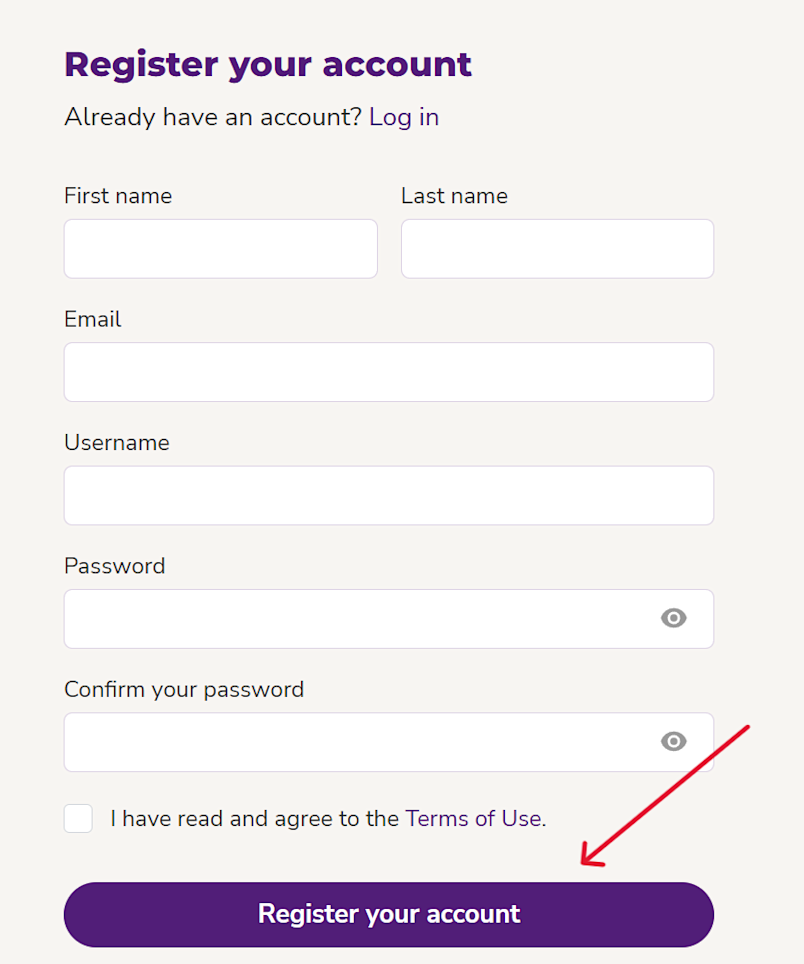The image size is (804, 964).
Task: Click the Email label text
Action: click(92, 318)
